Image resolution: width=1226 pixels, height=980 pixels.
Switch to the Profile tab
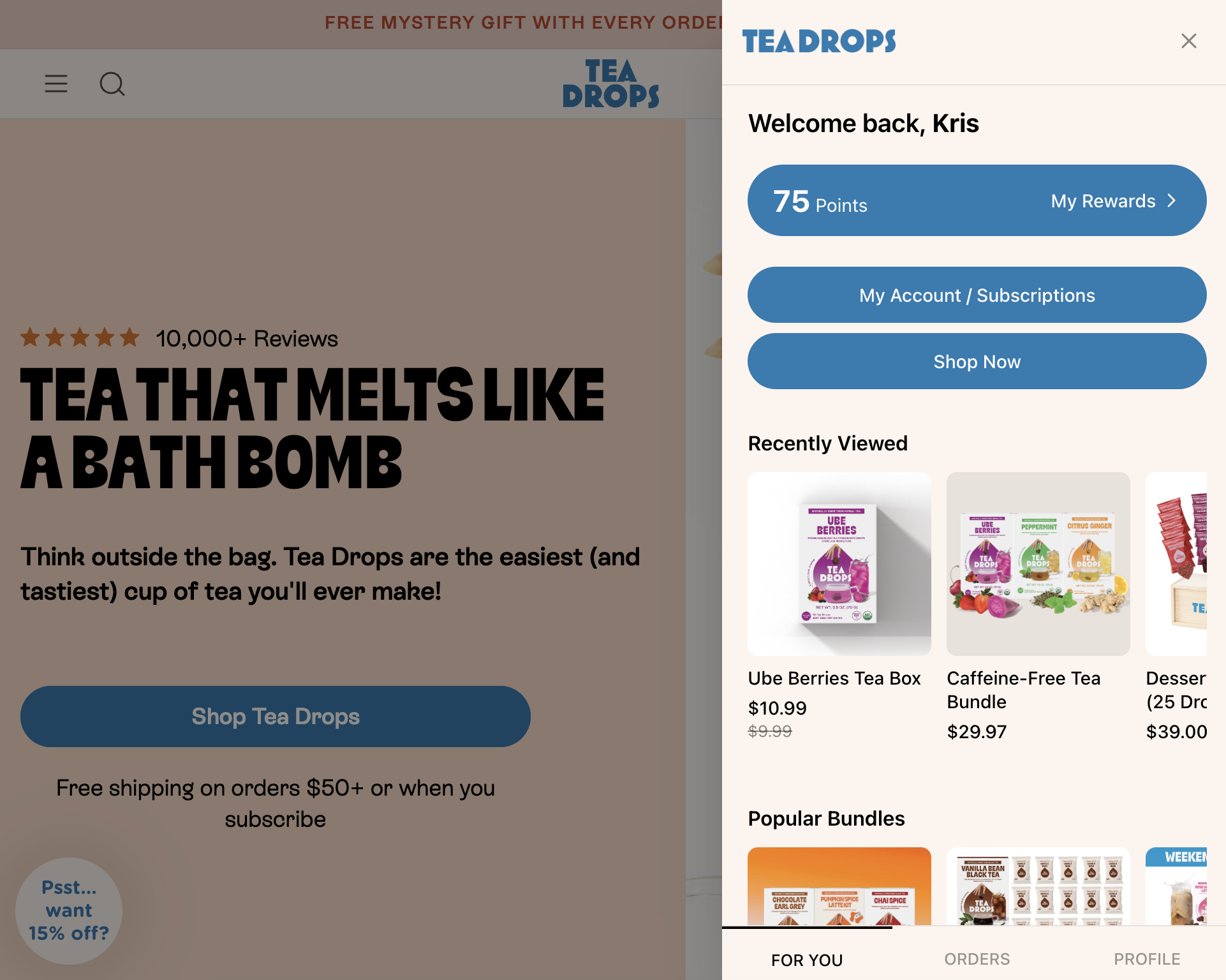coord(1146,959)
